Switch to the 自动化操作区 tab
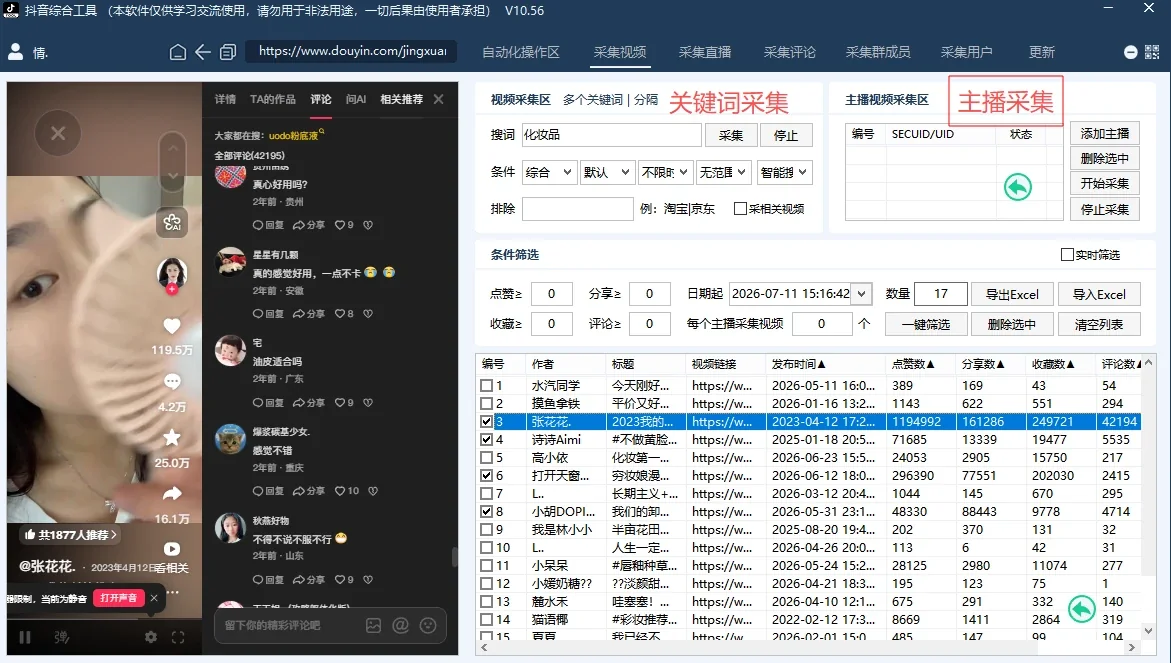Screen dimensions: 1171x663 coord(521,52)
